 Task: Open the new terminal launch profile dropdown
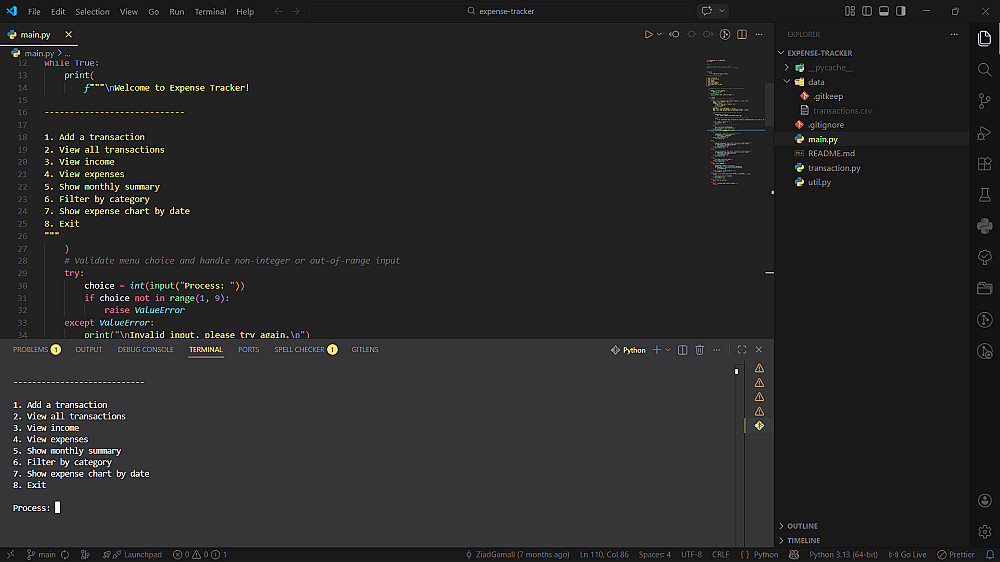668,350
